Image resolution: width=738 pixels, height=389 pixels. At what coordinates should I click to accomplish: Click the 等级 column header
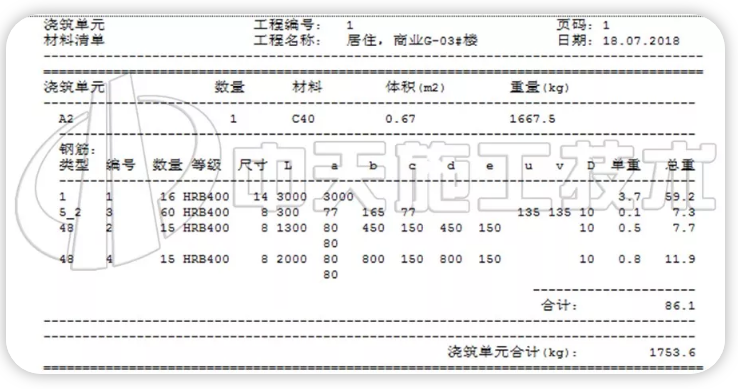click(x=206, y=165)
